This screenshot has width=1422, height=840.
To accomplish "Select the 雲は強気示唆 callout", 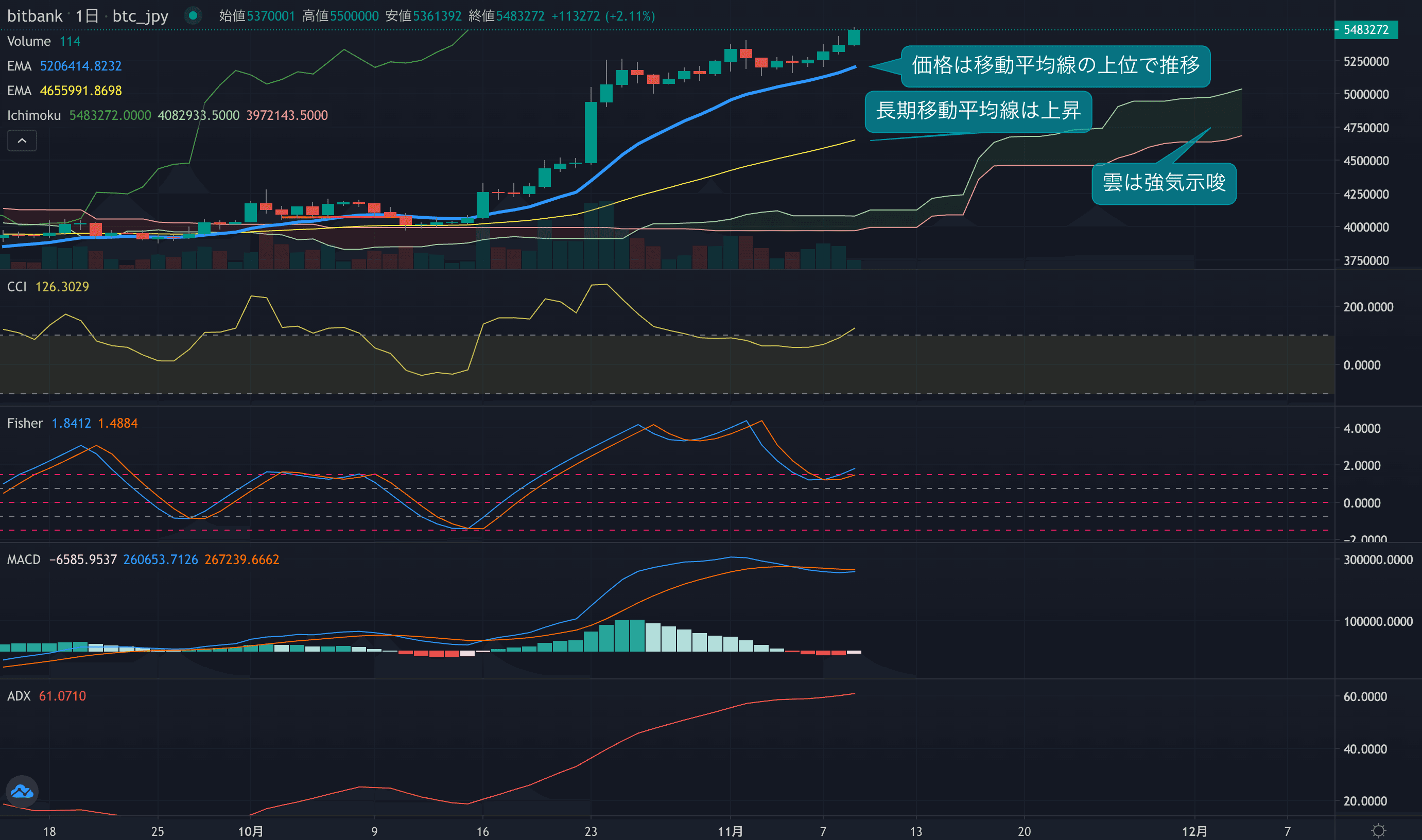I will click(1164, 183).
